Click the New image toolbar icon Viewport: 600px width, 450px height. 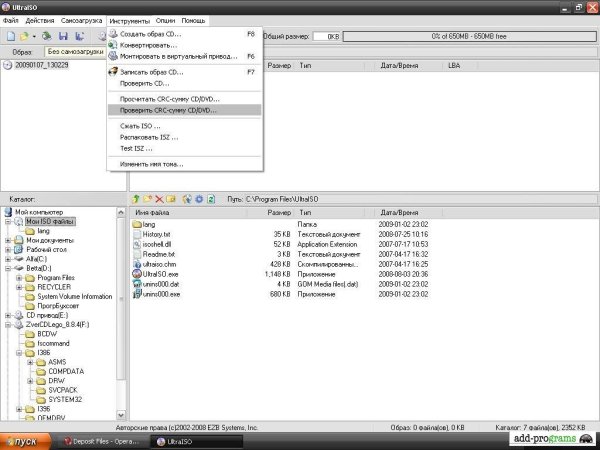tap(11, 36)
